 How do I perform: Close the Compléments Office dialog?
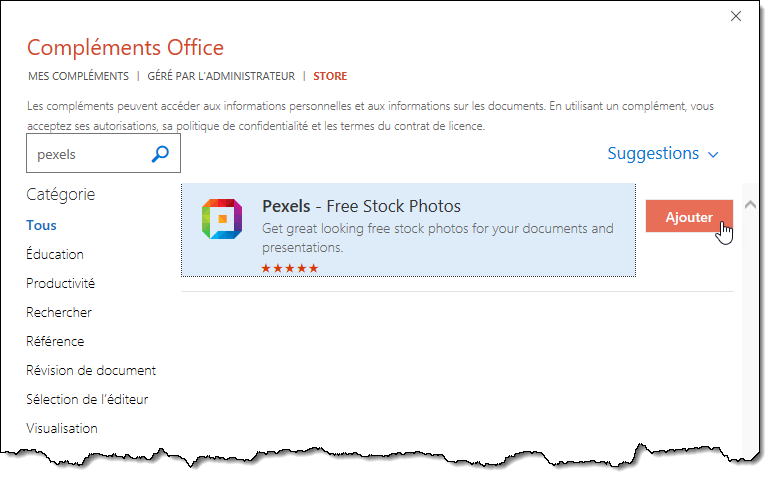pyautogui.click(x=736, y=16)
